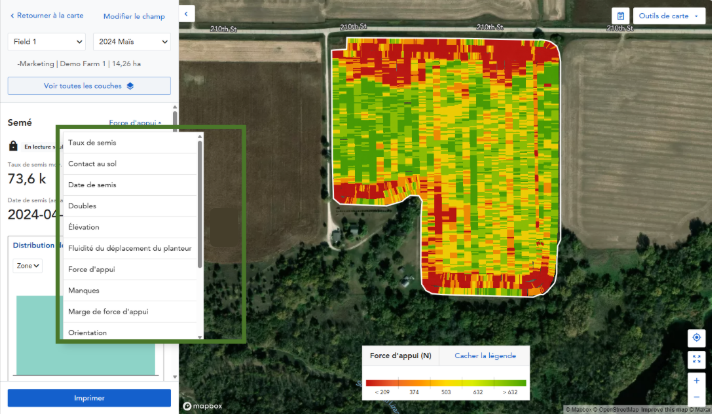Select Taux de semis option
712x414 pixels.
[x=130, y=143]
